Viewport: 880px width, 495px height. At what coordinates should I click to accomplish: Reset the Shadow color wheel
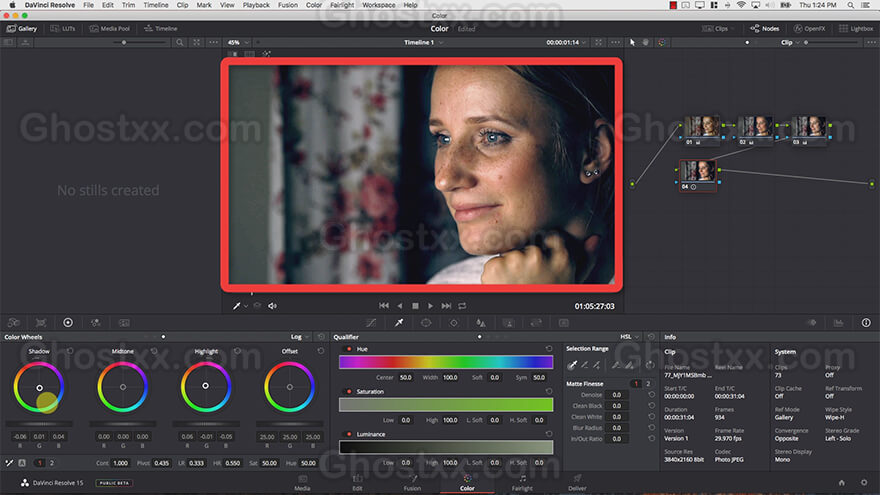tap(70, 351)
